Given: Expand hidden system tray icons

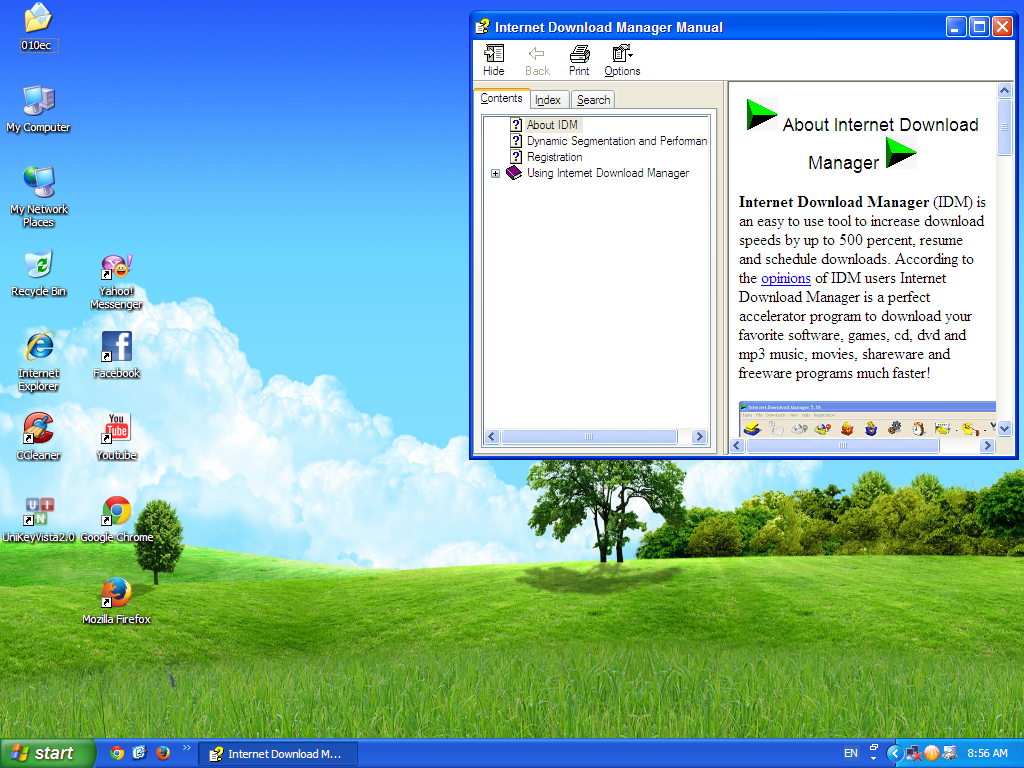Looking at the screenshot, I should click(895, 754).
